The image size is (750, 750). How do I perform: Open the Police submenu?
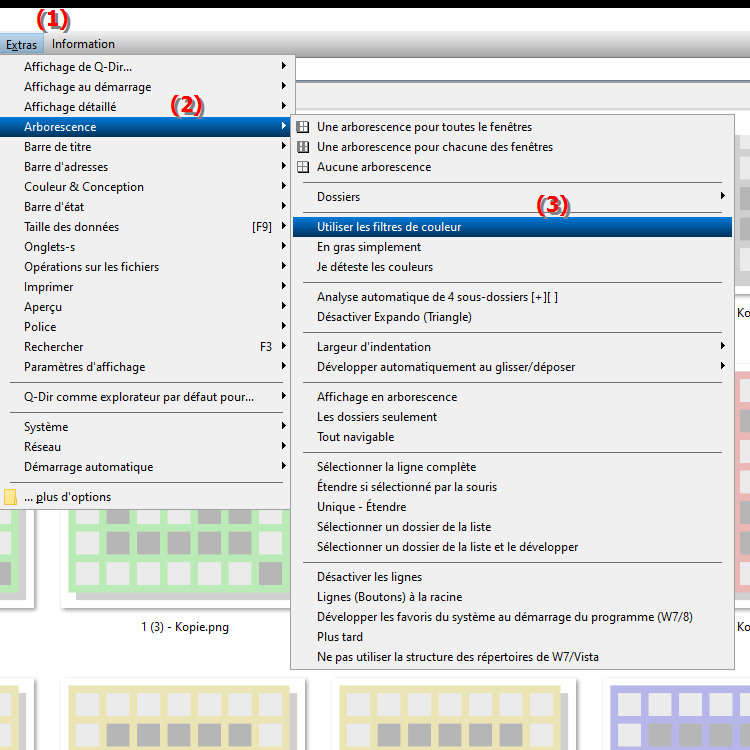145,327
